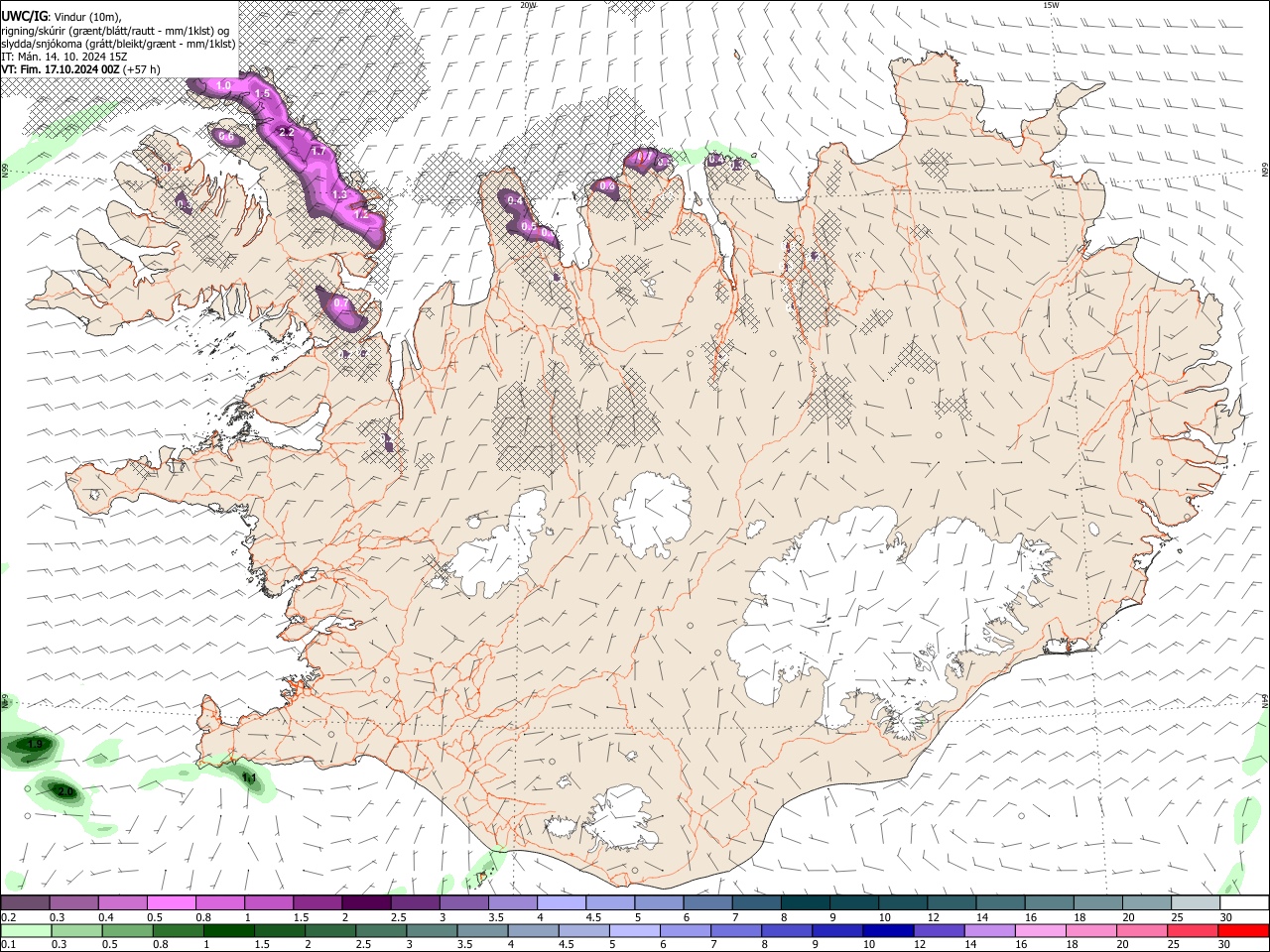Click the 1.7 snowfall value label
Image resolution: width=1270 pixels, height=952 pixels.
click(318, 152)
